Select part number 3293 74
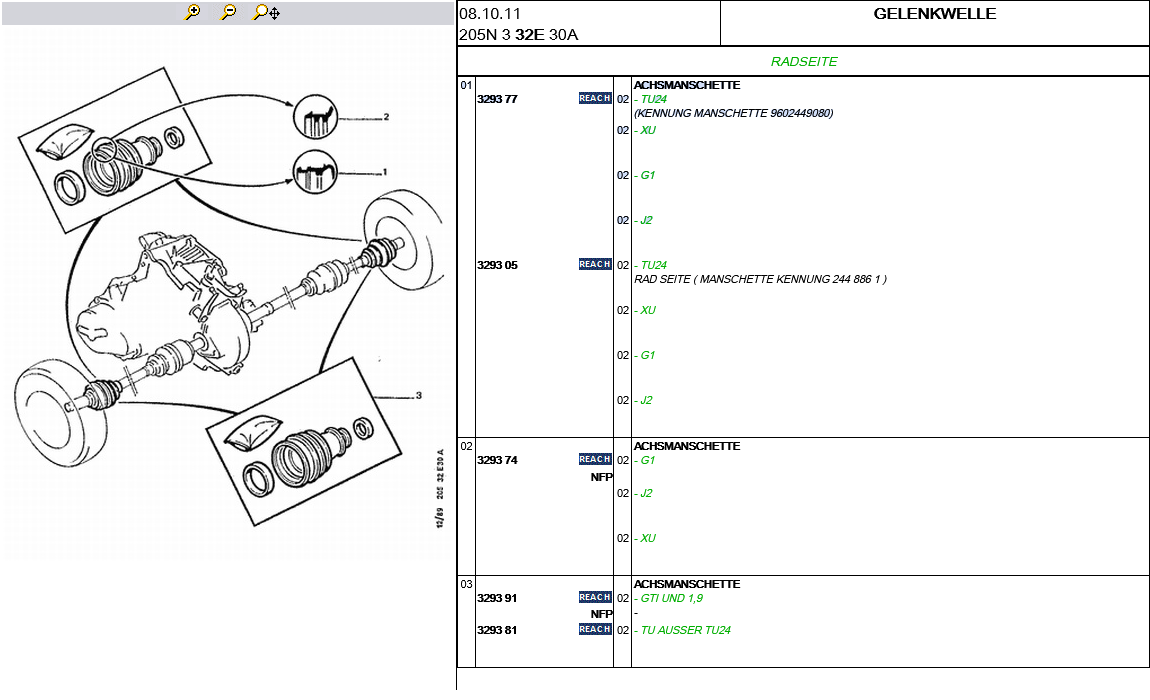The width and height of the screenshot is (1150, 700). tap(497, 460)
